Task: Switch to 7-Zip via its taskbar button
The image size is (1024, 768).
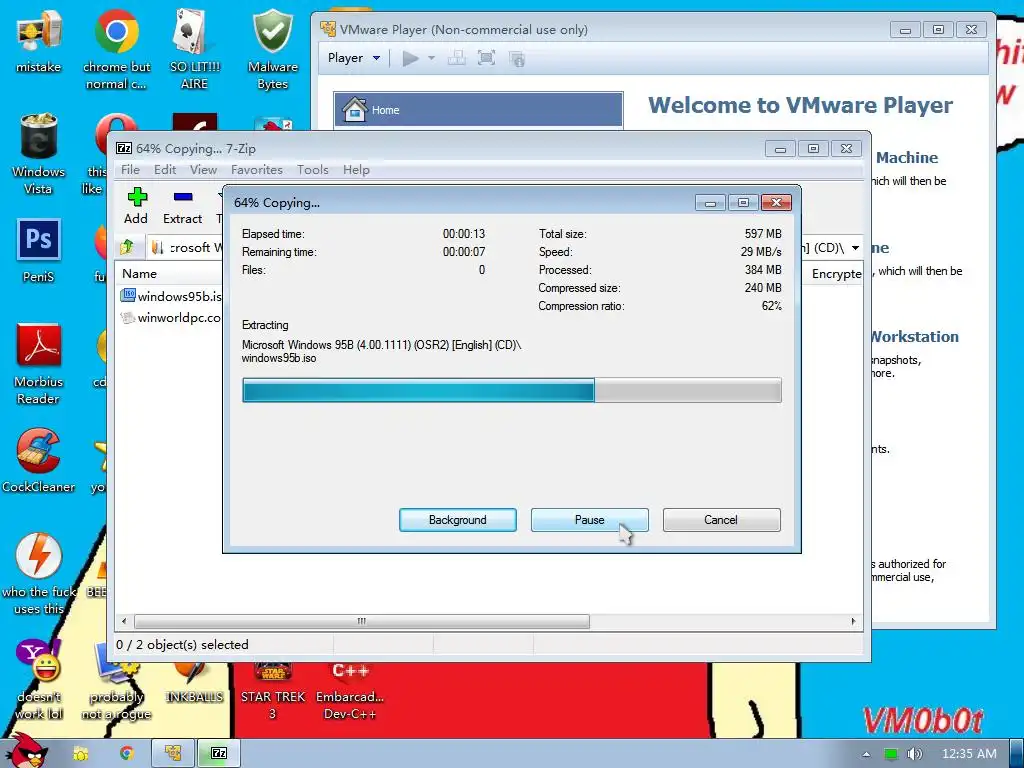Action: (219, 753)
